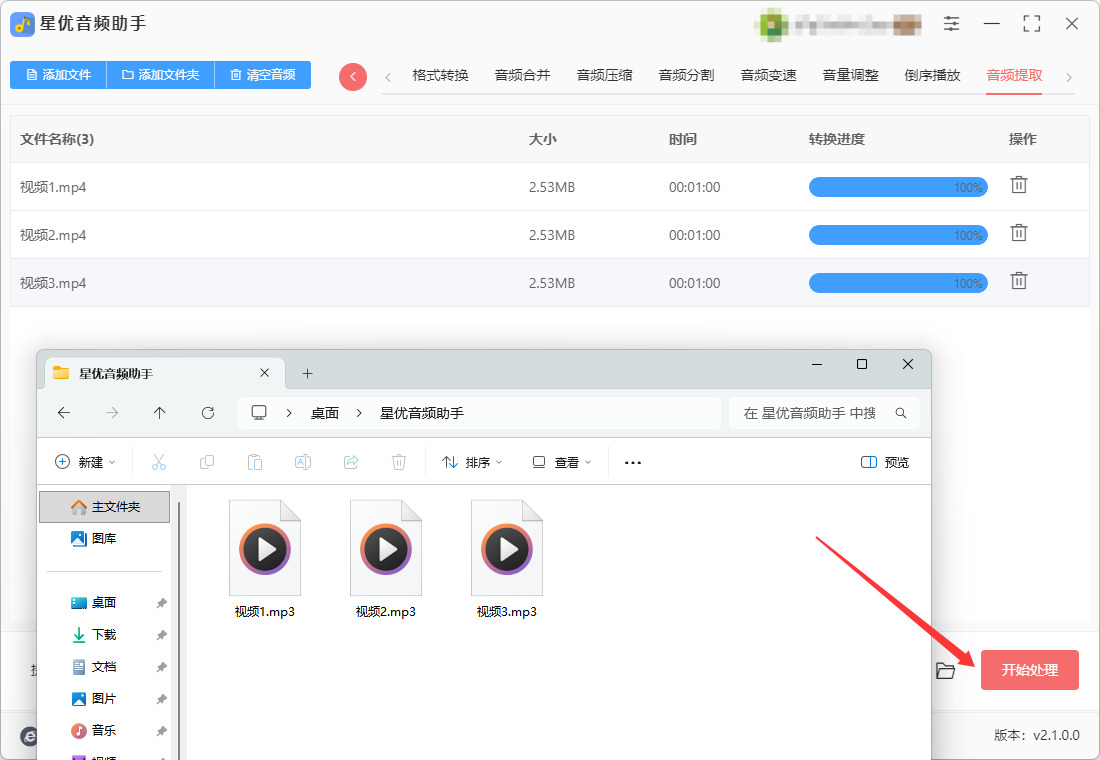Click the Copy icon in Explorer toolbar
This screenshot has height=760, width=1100.
coord(207,462)
